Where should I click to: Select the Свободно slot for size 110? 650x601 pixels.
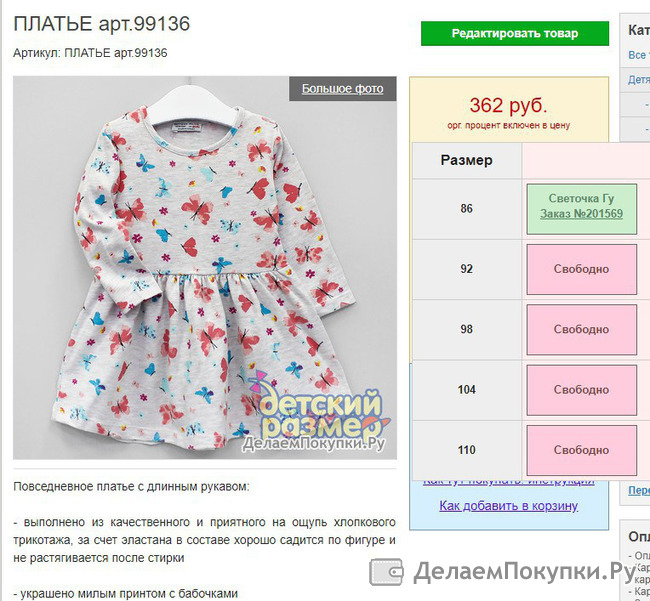pos(582,451)
